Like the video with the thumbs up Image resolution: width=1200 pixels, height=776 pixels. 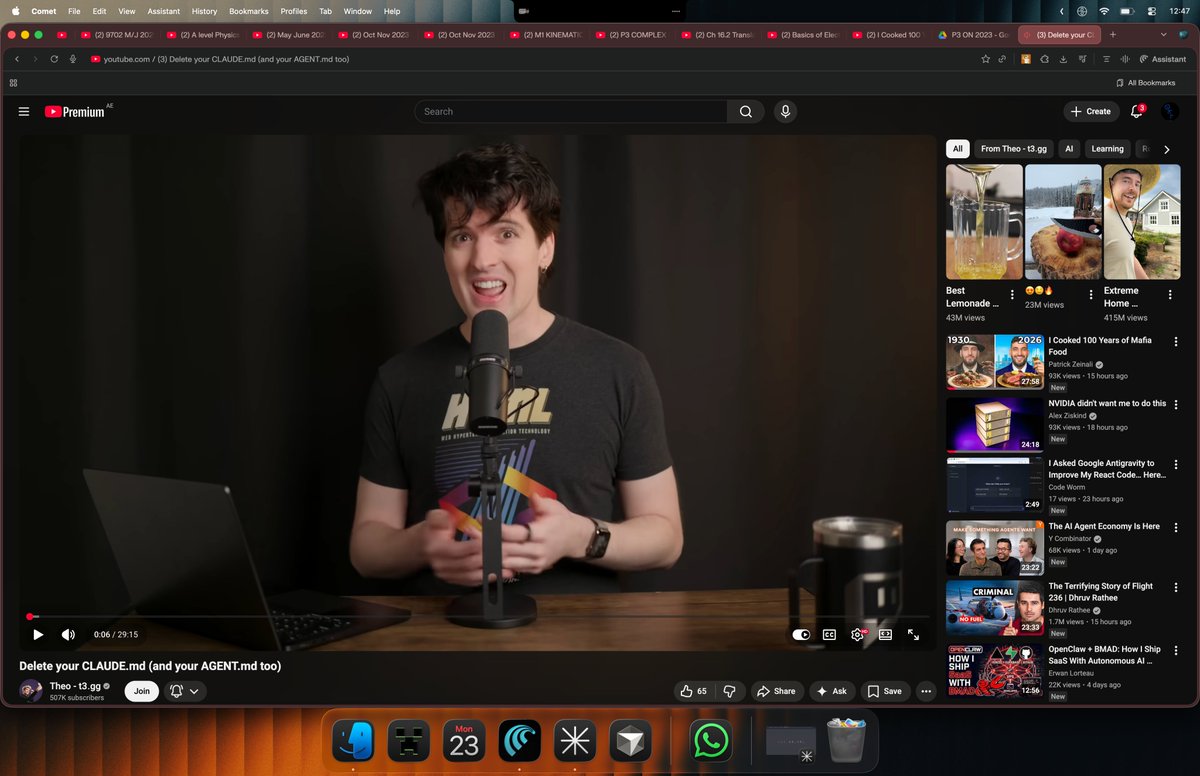(x=695, y=691)
